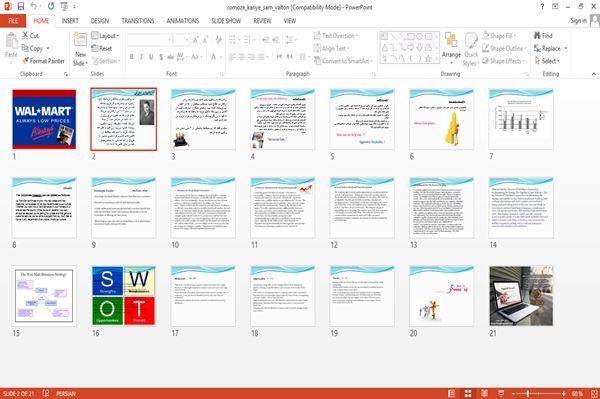Click Sign in link
This screenshot has width=600, height=399.
tap(578, 20)
